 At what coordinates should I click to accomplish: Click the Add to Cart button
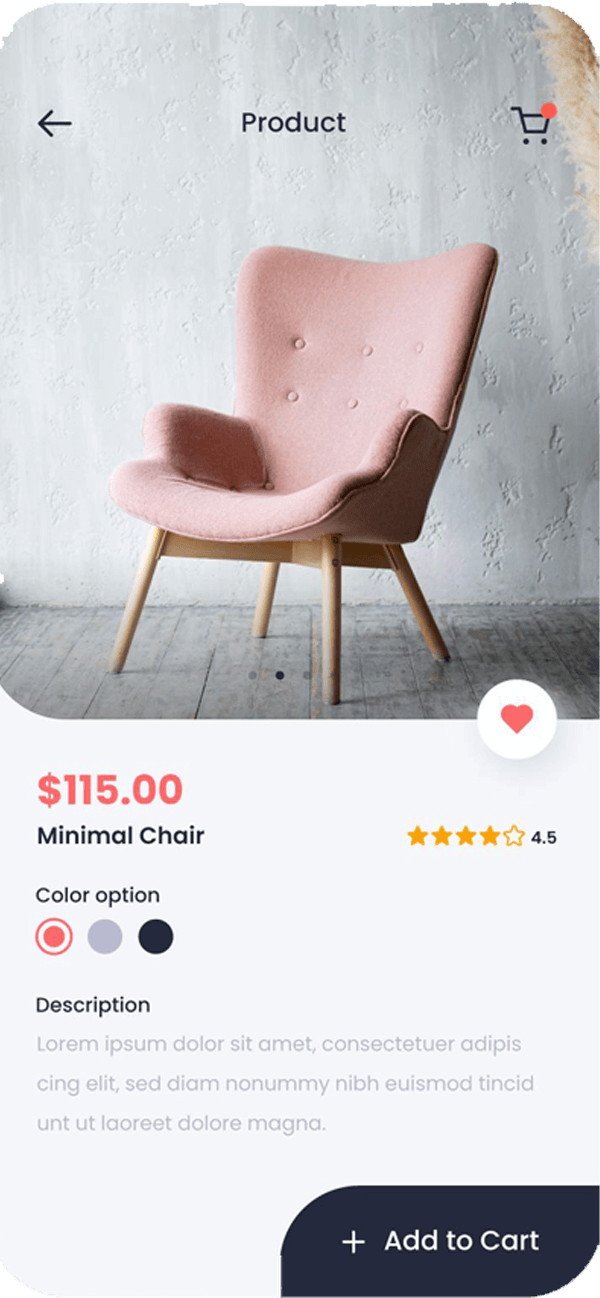point(440,1241)
